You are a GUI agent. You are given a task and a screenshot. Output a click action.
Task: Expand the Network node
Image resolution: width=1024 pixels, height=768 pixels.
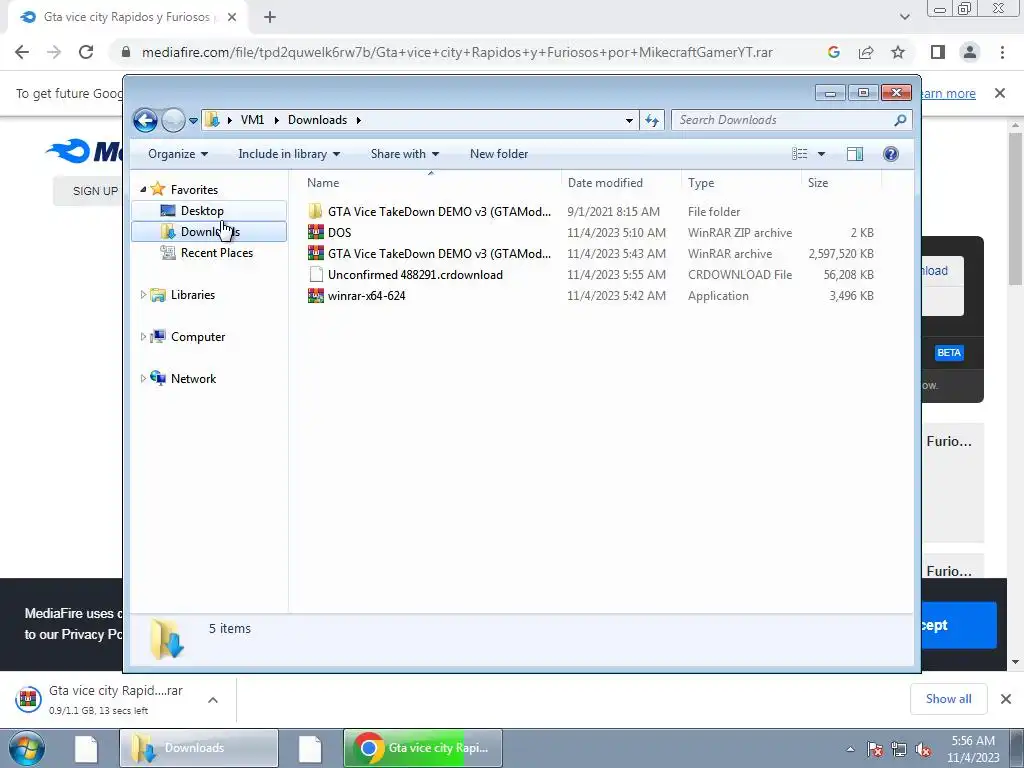[143, 379]
